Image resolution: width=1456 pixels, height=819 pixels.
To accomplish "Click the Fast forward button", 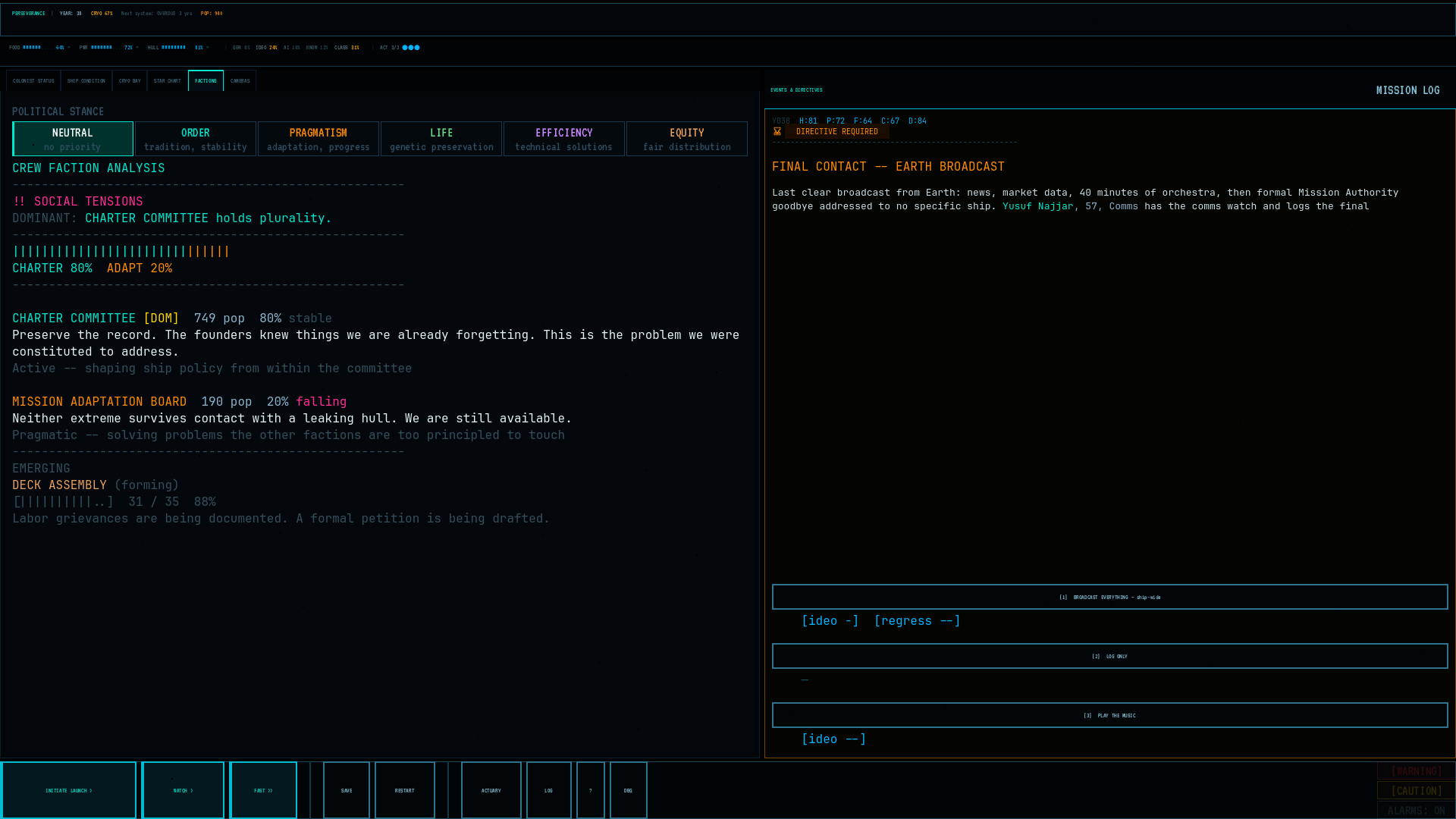I will pyautogui.click(x=263, y=790).
